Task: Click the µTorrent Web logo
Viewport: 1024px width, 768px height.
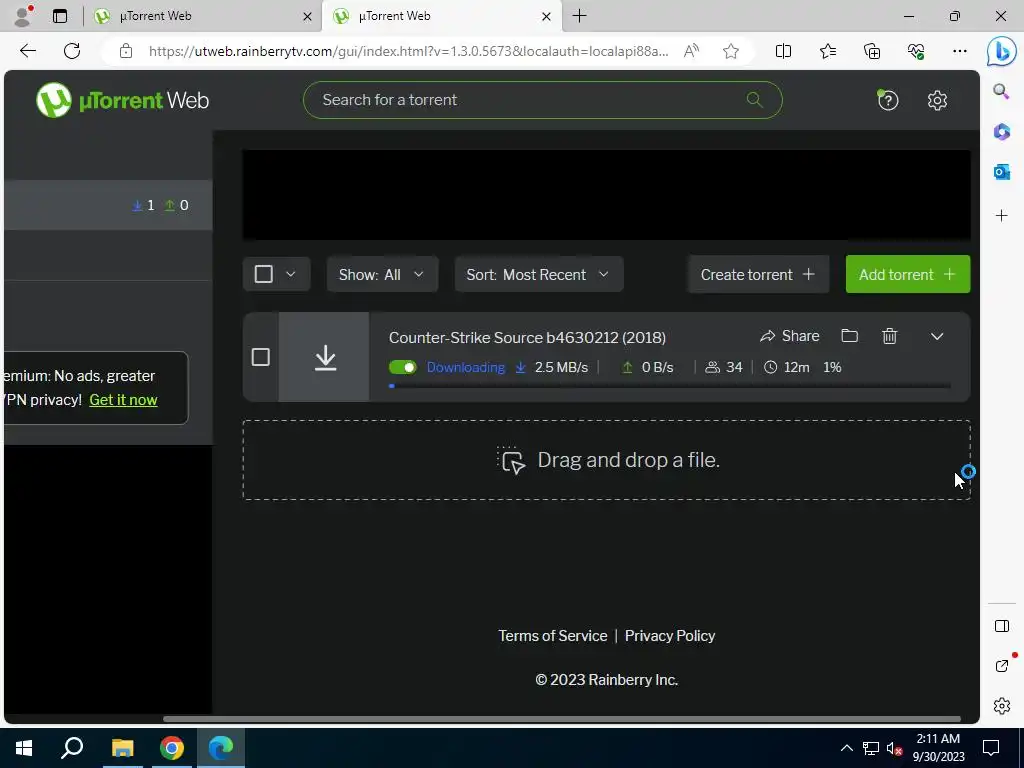Action: click(x=123, y=100)
